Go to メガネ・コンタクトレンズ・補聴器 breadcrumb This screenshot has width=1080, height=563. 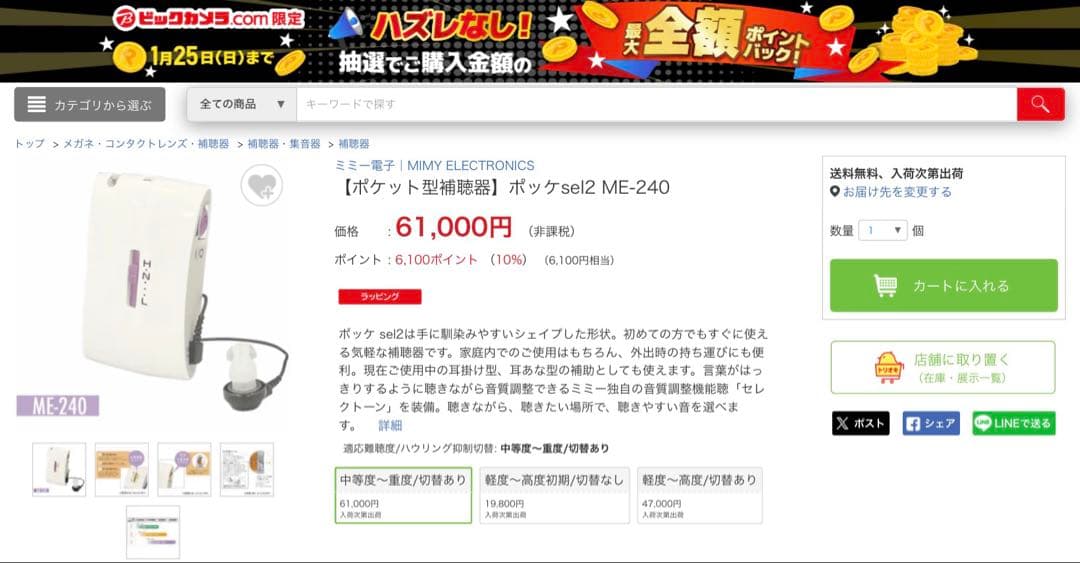146,144
